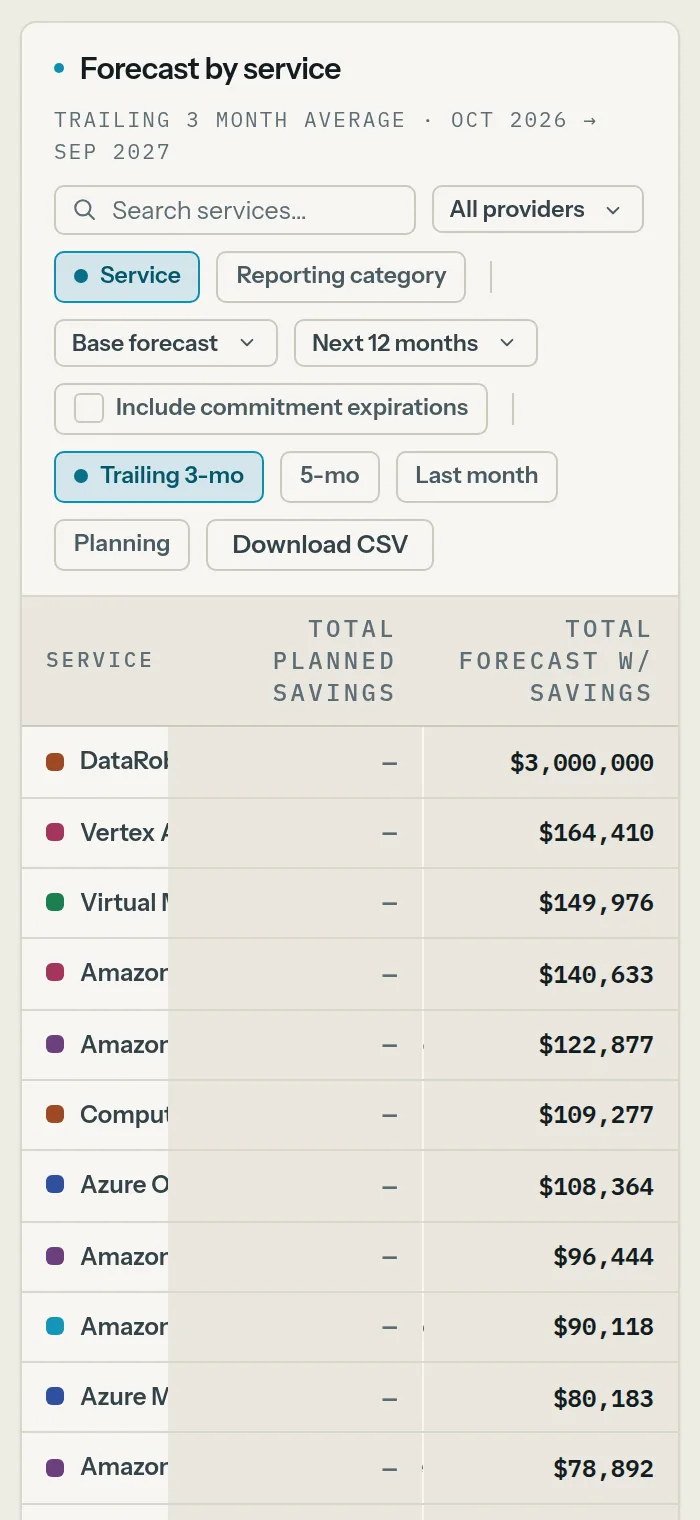Sort by Total Forecast w/ Savings header

555,660
